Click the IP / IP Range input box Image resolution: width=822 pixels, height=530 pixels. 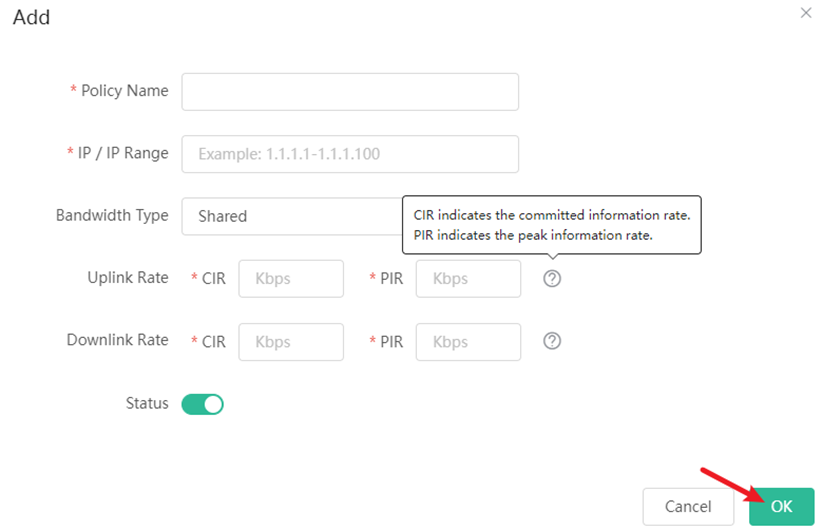(349, 154)
